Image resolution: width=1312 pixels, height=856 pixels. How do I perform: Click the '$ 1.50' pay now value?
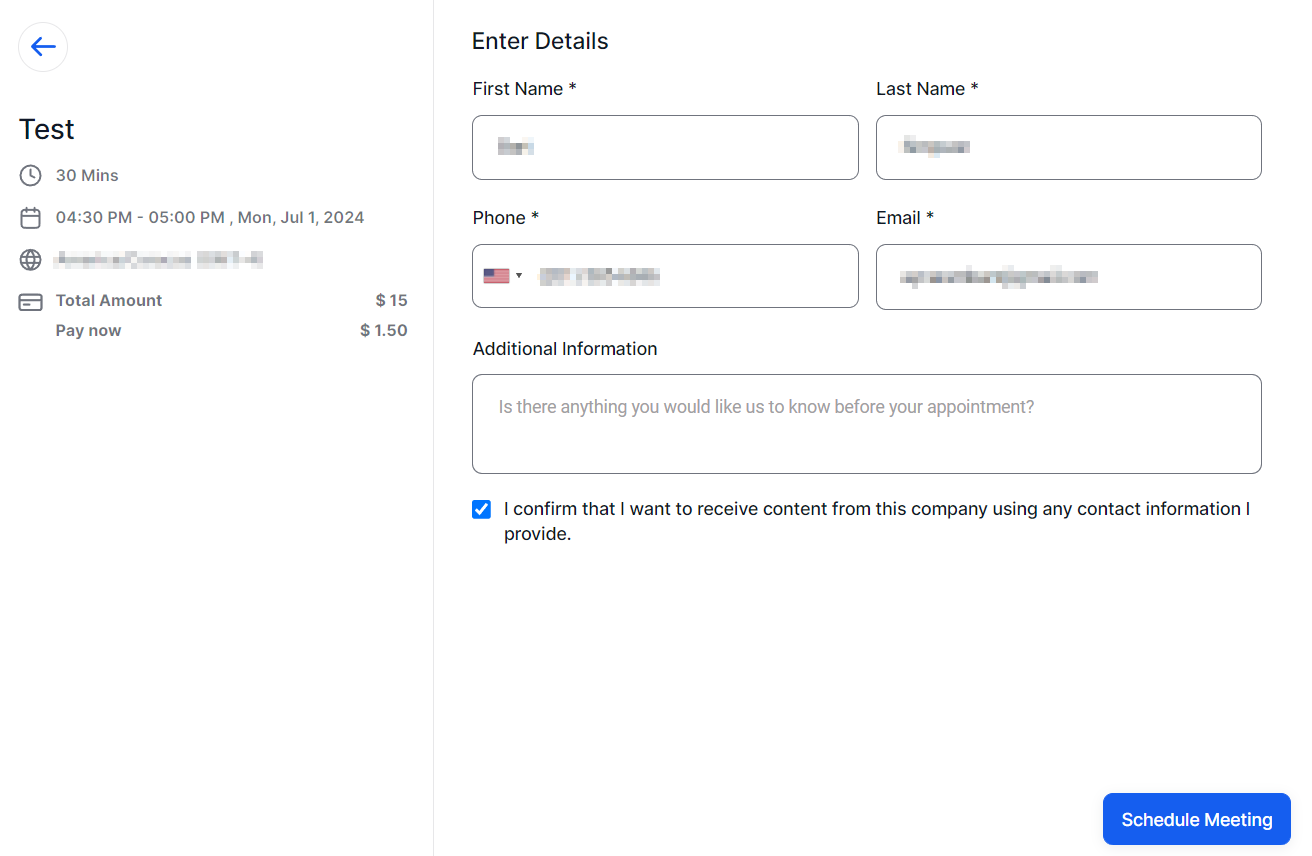[x=384, y=331]
